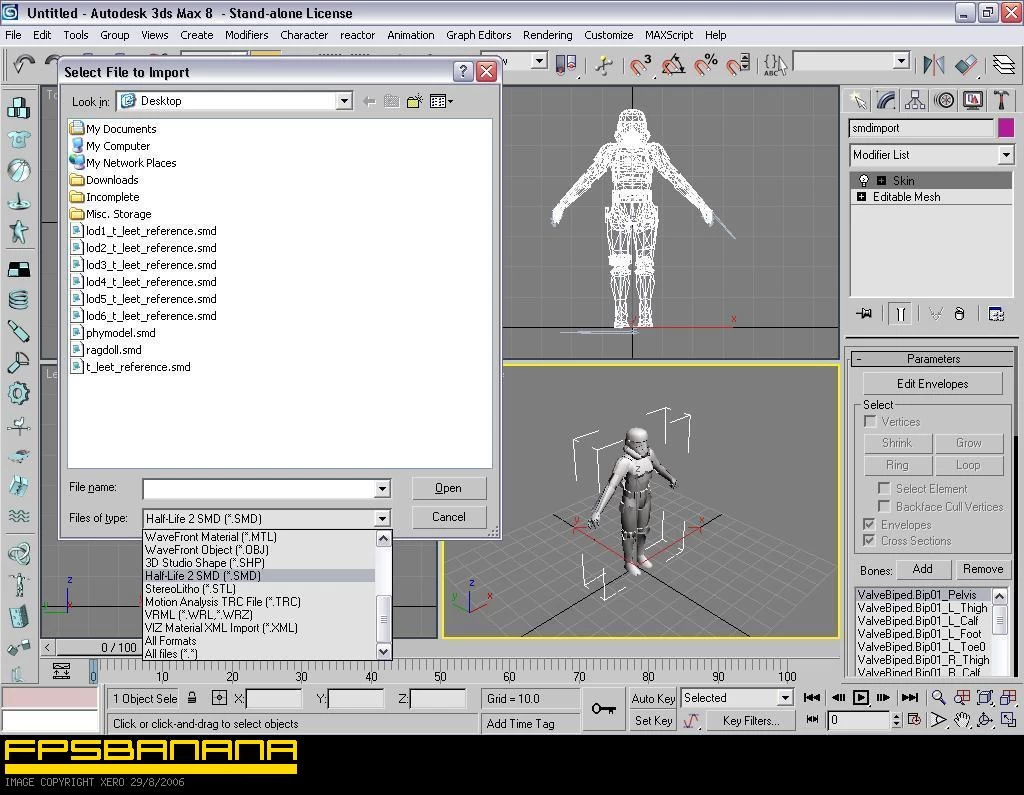Click the Add bones button
The width and height of the screenshot is (1024, 795).
[x=922, y=569]
